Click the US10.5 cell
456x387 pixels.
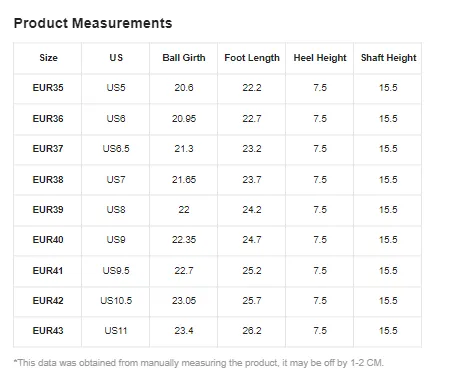click(x=116, y=301)
